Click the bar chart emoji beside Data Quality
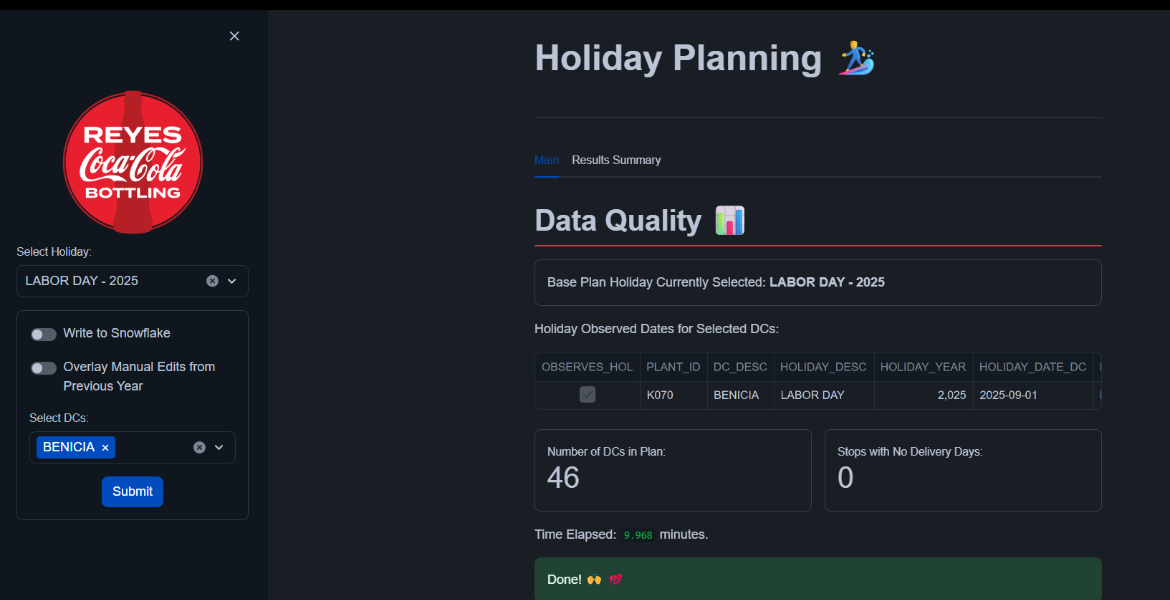1170x600 pixels. pos(730,220)
